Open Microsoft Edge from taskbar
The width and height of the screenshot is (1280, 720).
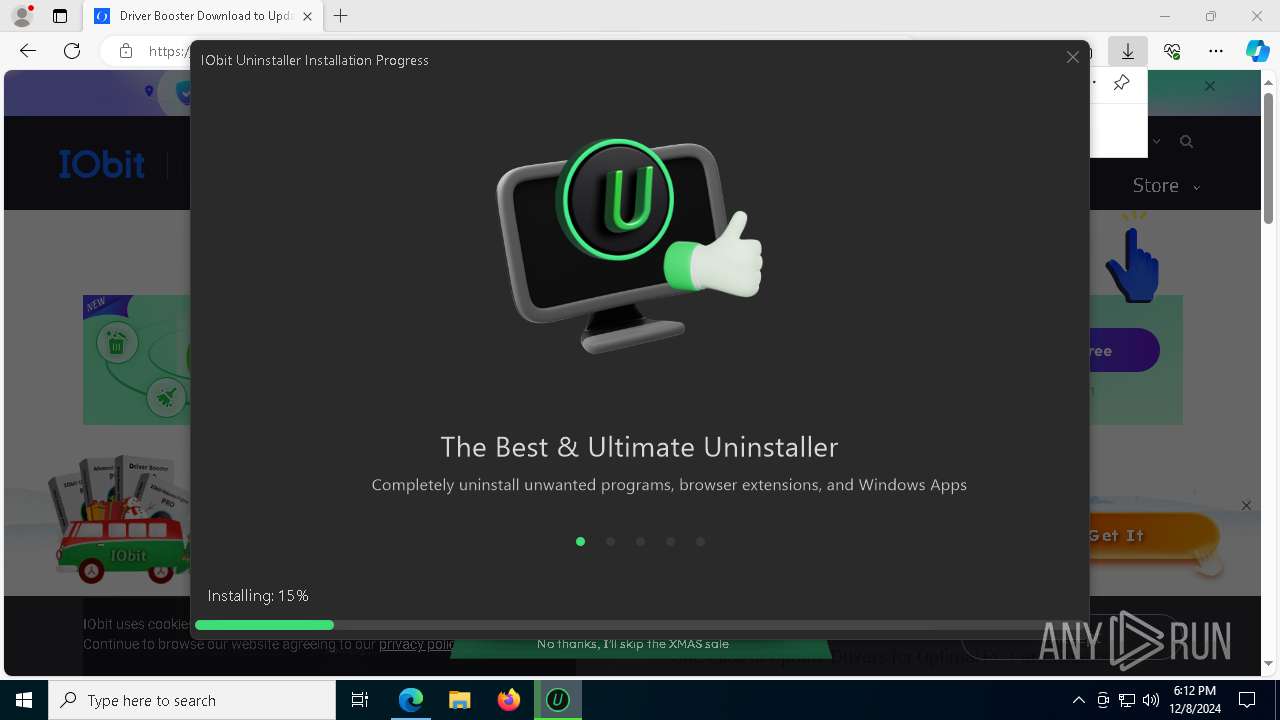pos(411,700)
